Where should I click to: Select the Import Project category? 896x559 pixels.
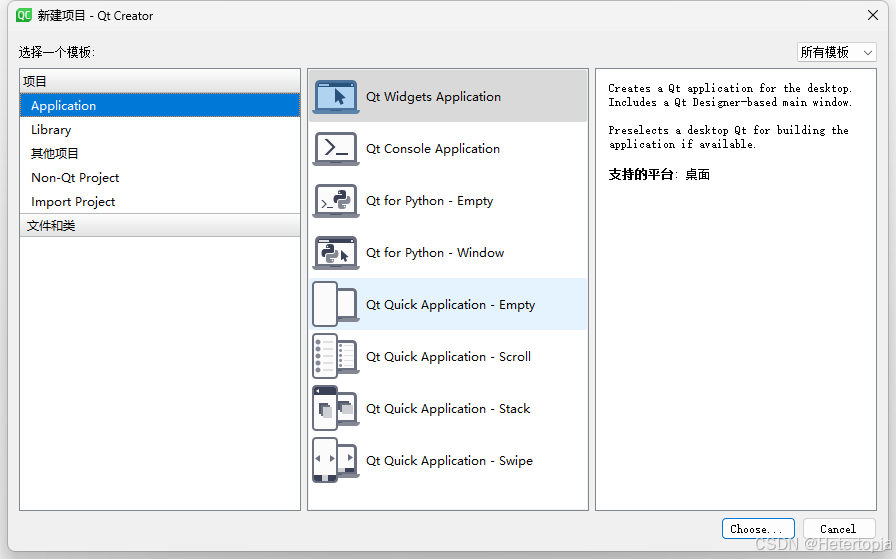(x=160, y=202)
